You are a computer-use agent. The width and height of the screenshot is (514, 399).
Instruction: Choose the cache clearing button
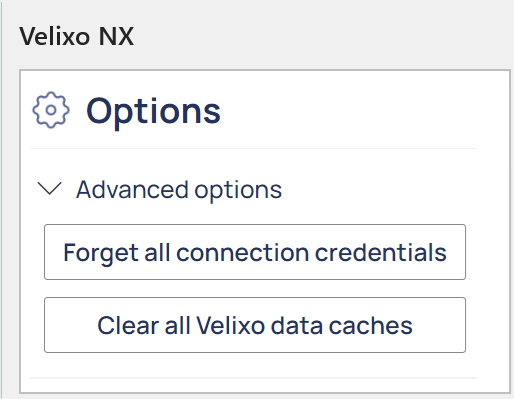click(x=255, y=325)
